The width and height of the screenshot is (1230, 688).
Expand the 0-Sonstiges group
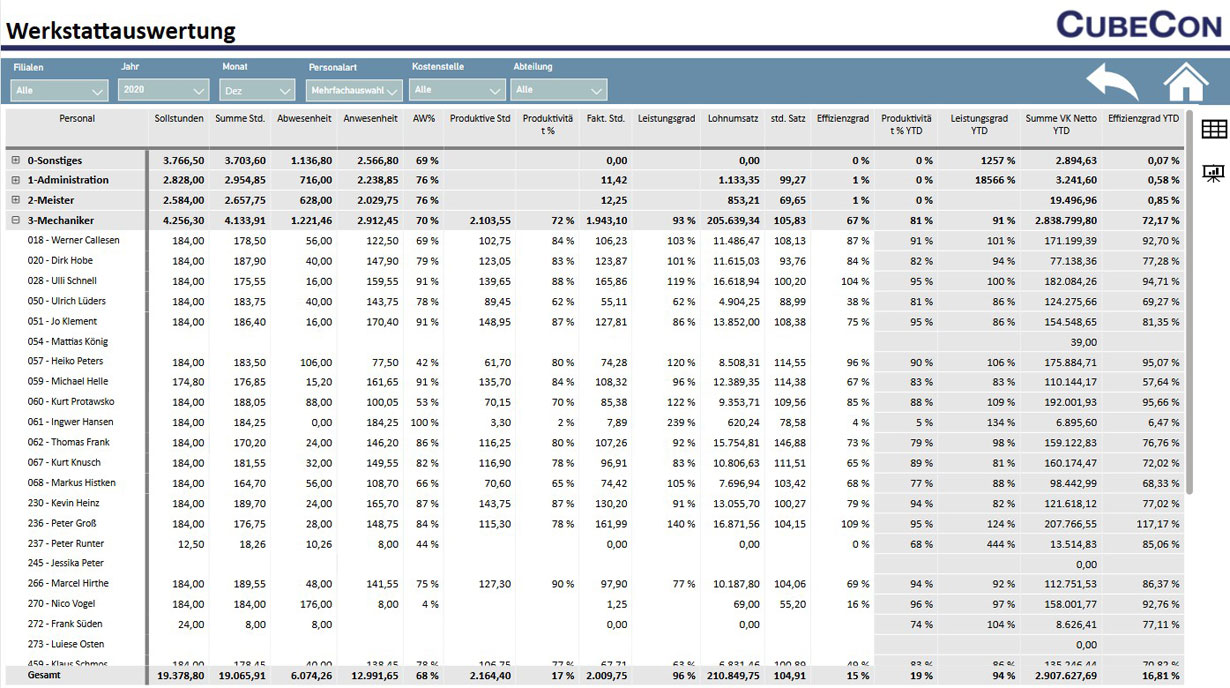click(x=16, y=160)
